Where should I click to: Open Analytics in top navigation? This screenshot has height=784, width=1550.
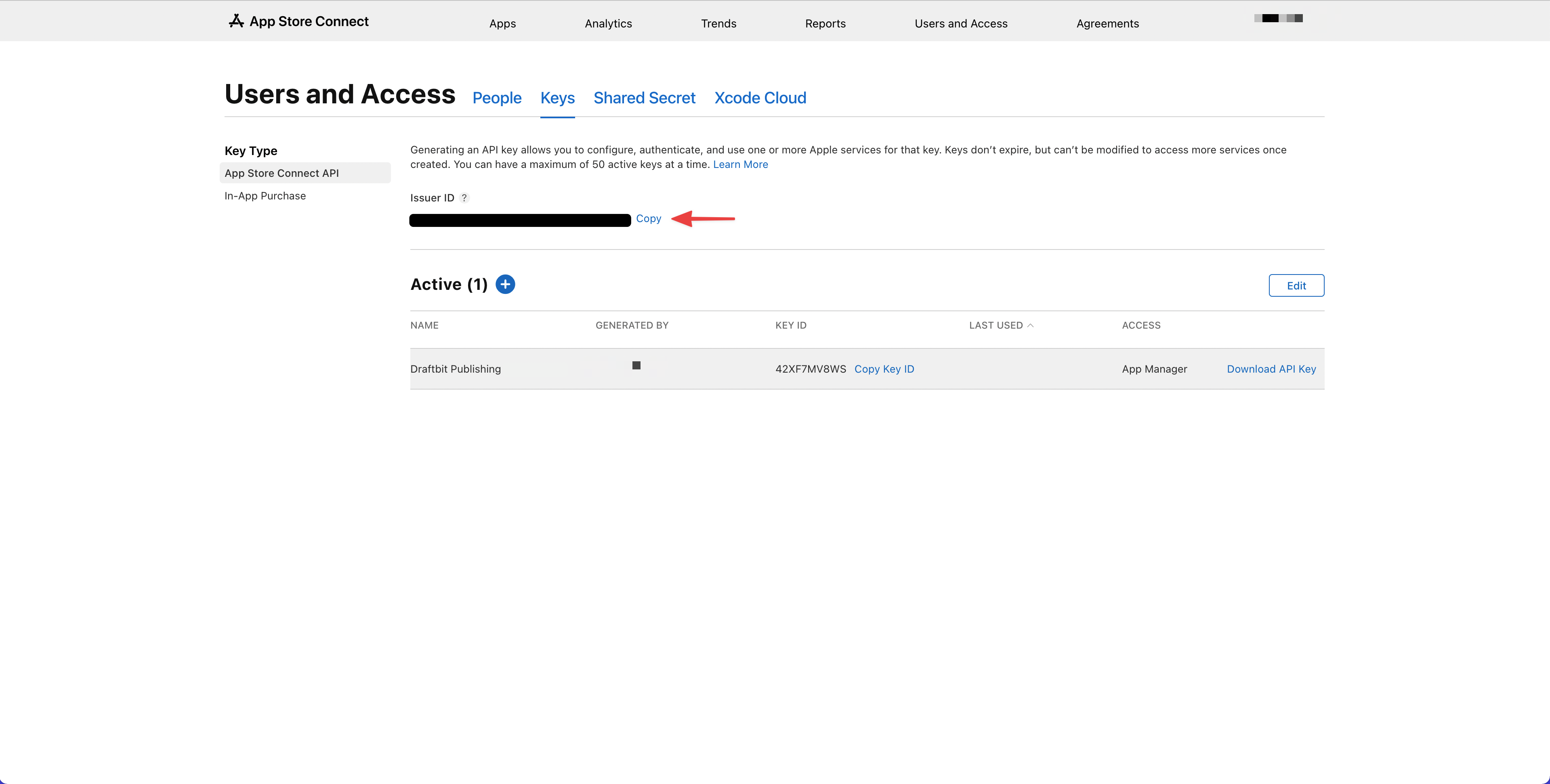[x=608, y=23]
